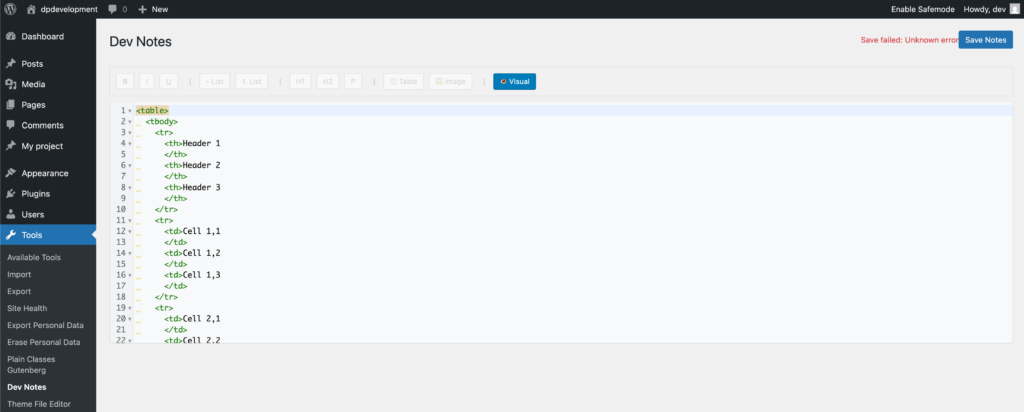Open Available Tools submenu
Screen dimensions: 1024x412
tap(34, 257)
